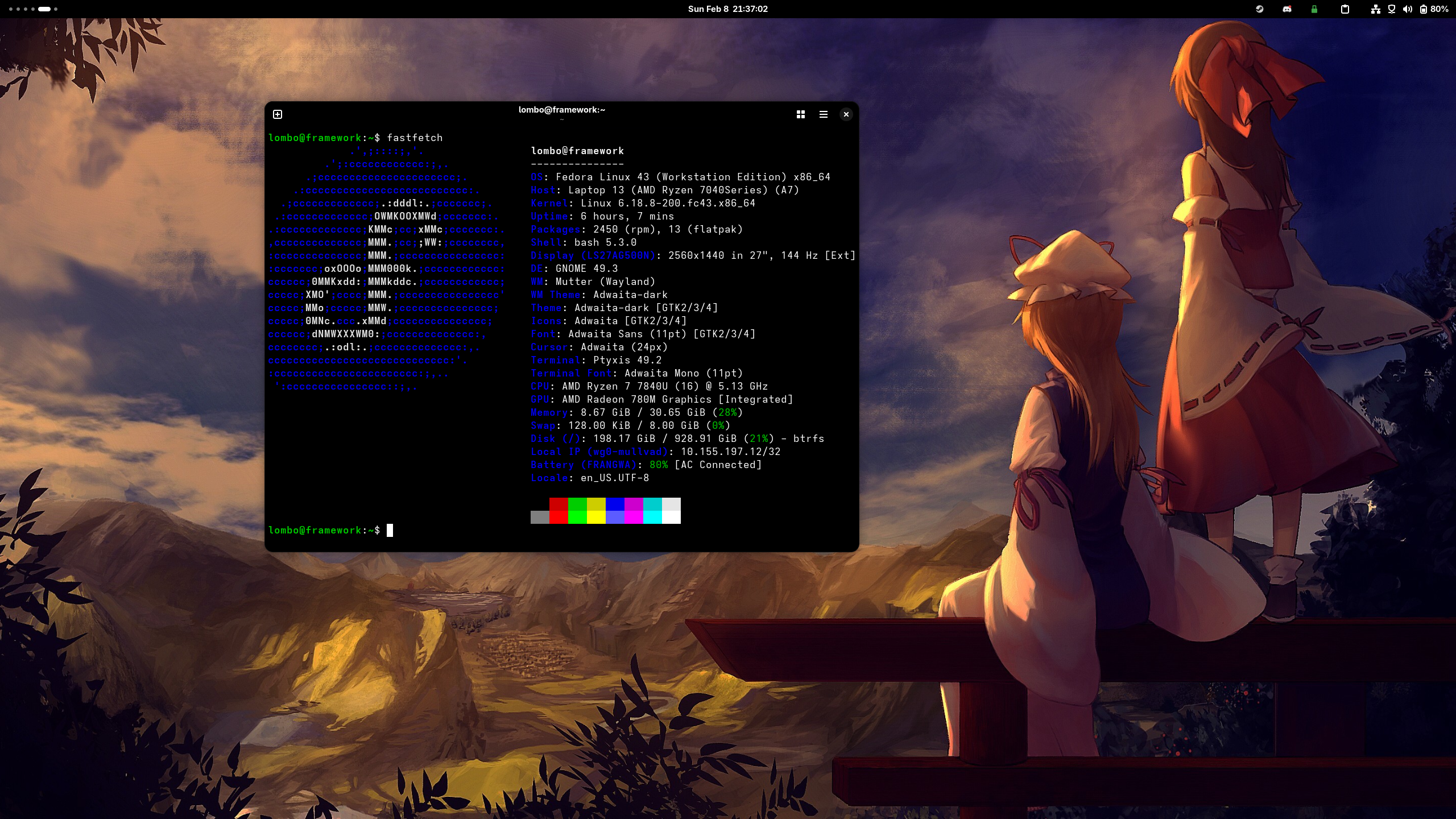Open a new terminal tab
Viewport: 1456px width, 819px height.
(x=278, y=114)
